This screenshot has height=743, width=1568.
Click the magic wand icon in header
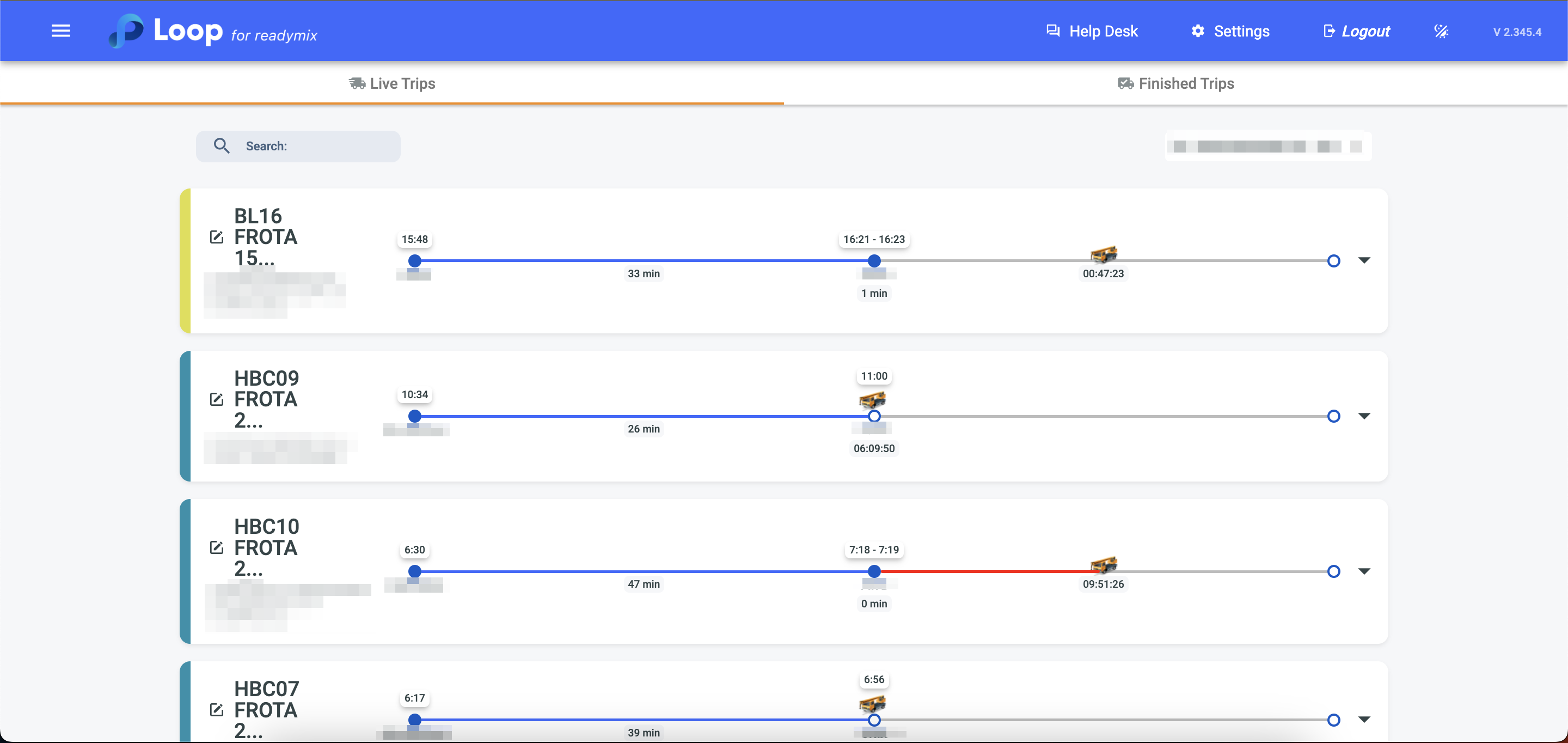[x=1441, y=31]
